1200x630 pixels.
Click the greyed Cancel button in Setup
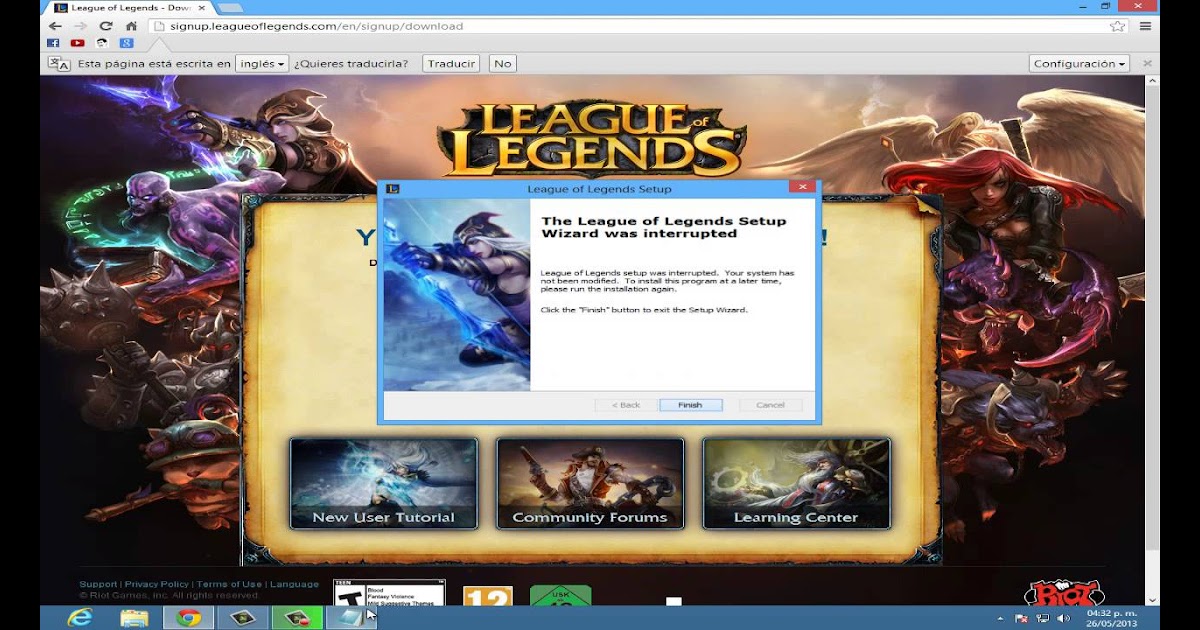click(771, 405)
